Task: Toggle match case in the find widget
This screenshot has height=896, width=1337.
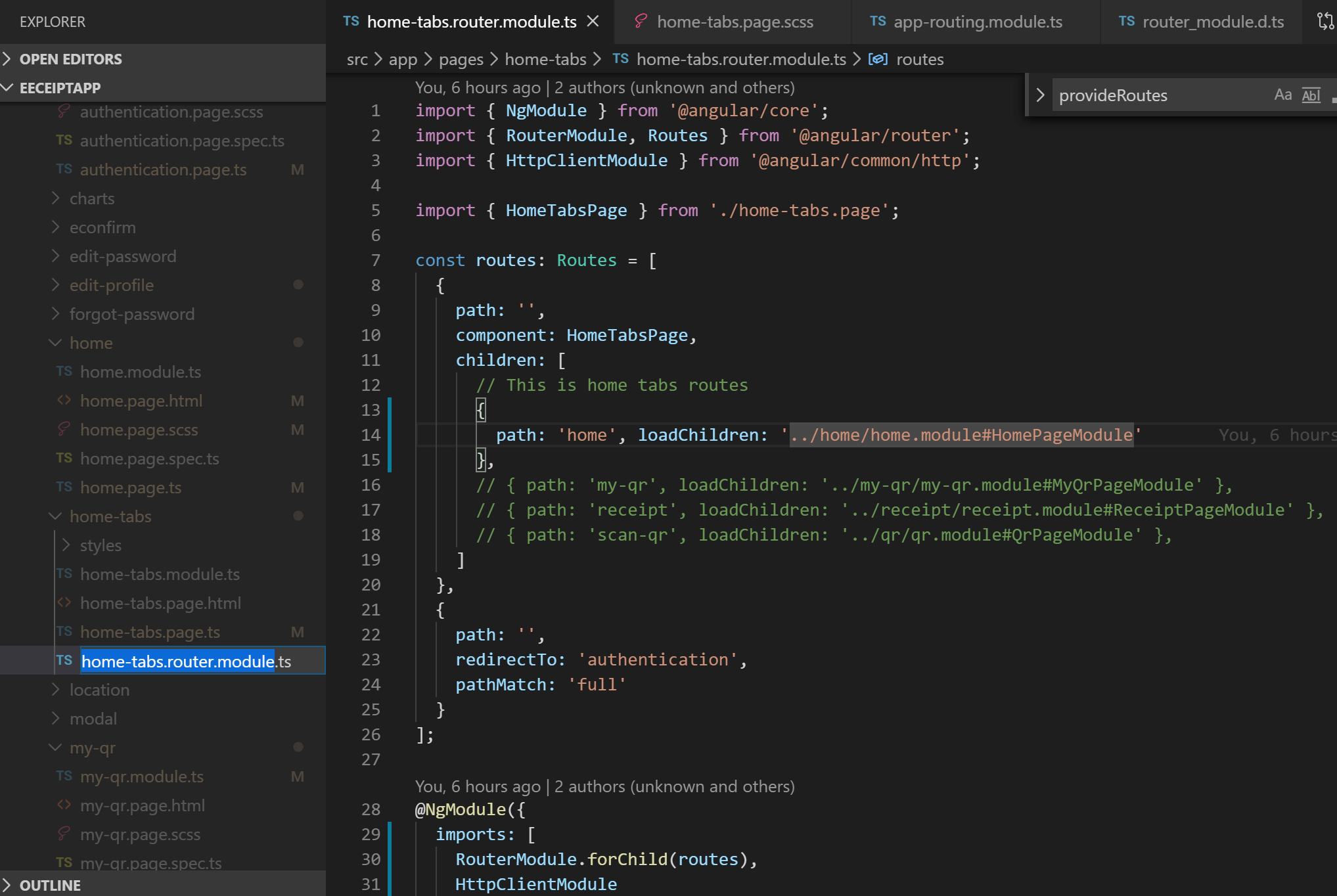Action: 1282,95
